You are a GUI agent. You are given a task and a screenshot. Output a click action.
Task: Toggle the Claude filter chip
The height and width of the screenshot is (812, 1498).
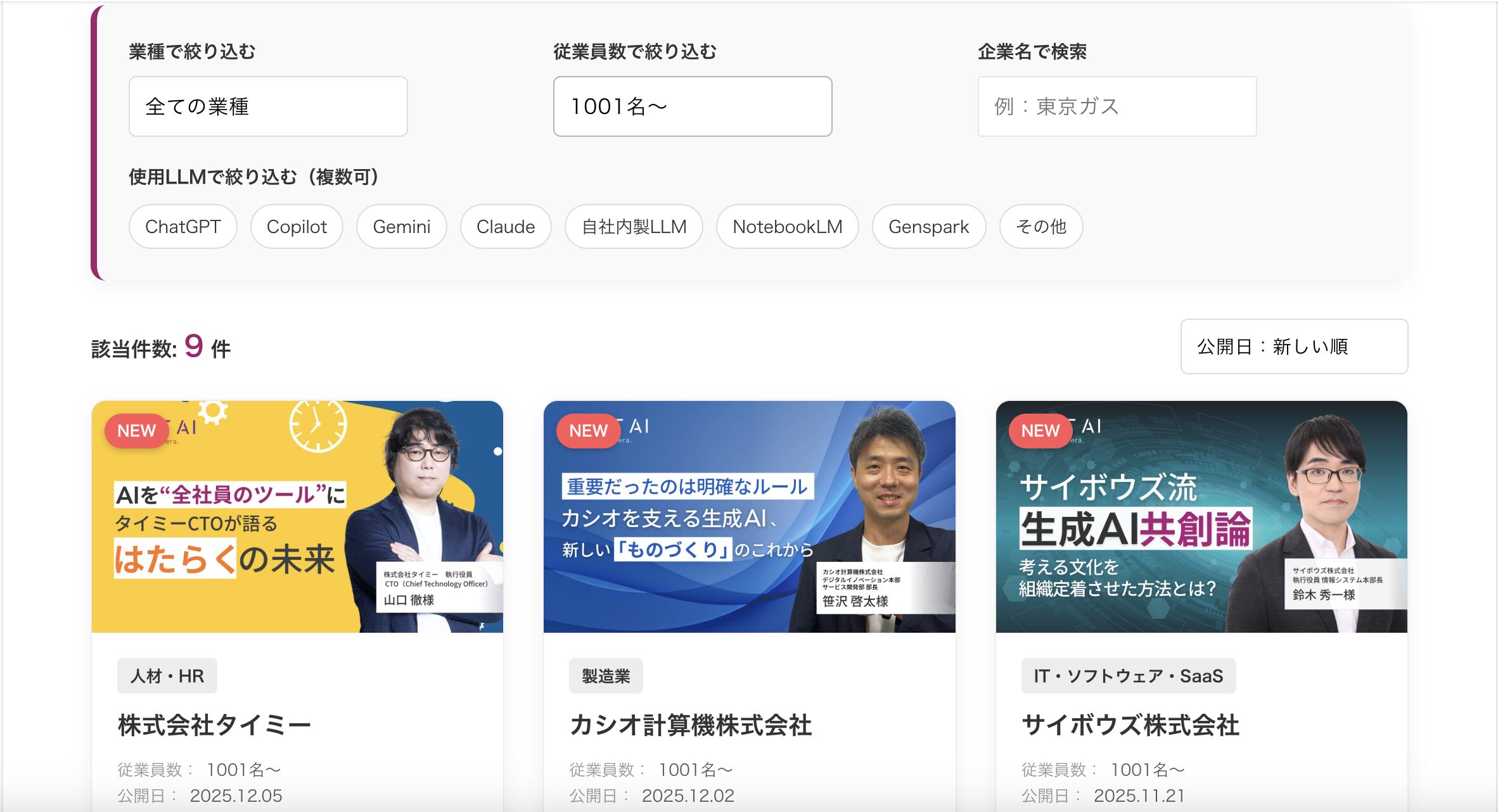(505, 227)
